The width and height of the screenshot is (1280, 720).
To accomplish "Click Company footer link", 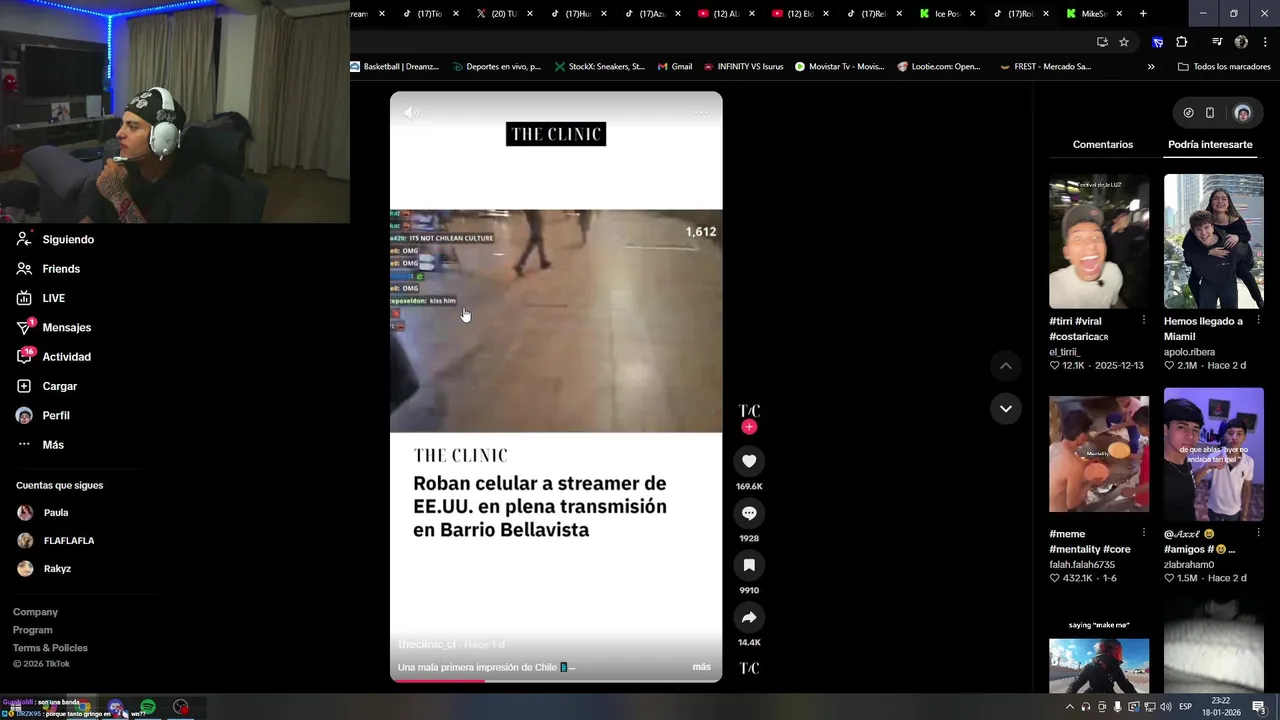I will pyautogui.click(x=35, y=612).
